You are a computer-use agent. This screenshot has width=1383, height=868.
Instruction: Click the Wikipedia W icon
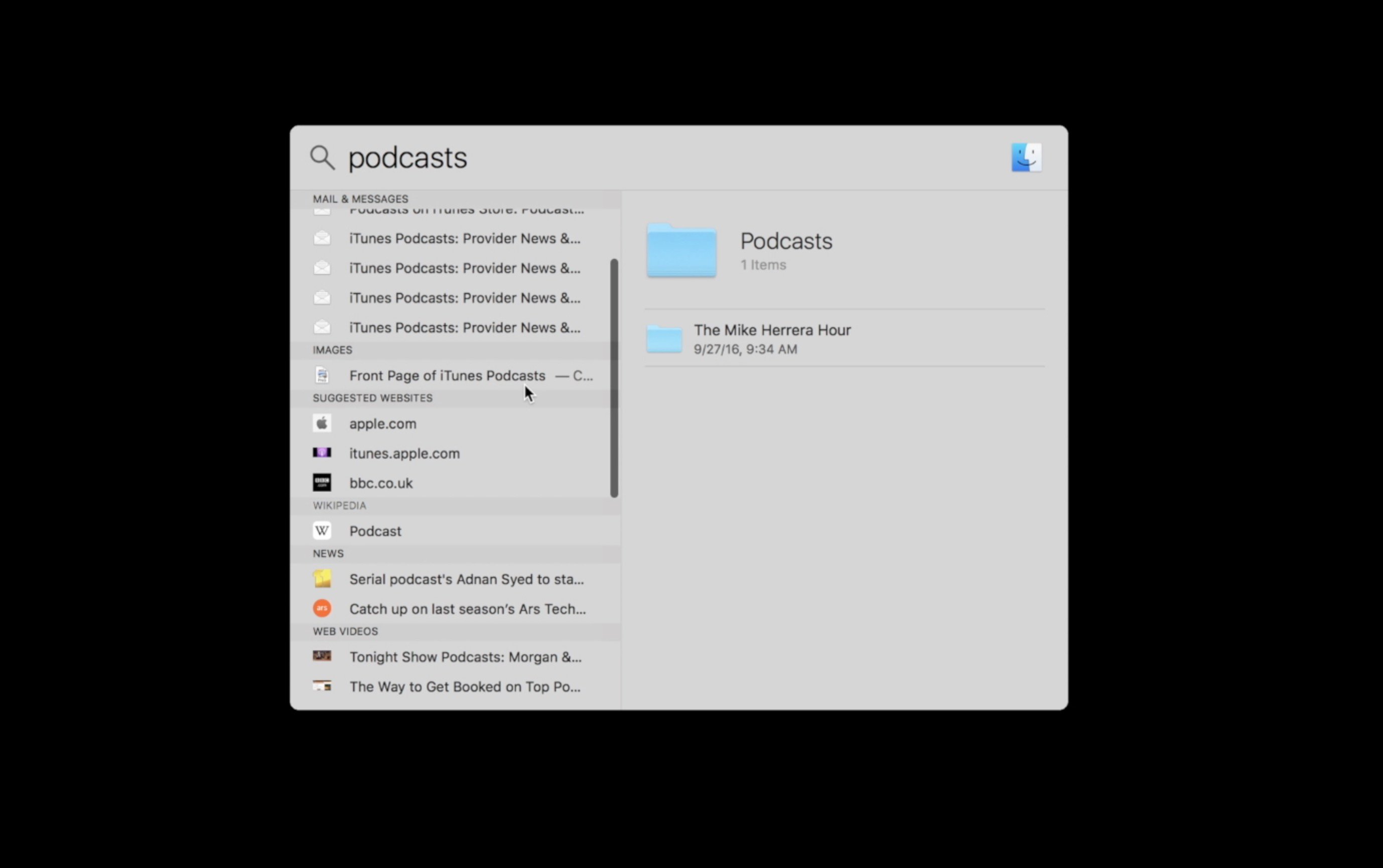point(322,530)
